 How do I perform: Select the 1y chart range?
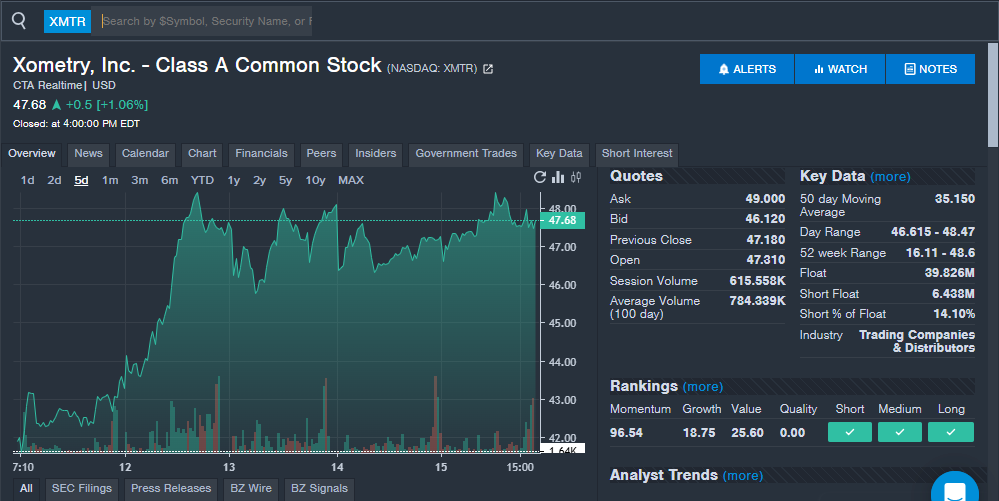tap(234, 180)
